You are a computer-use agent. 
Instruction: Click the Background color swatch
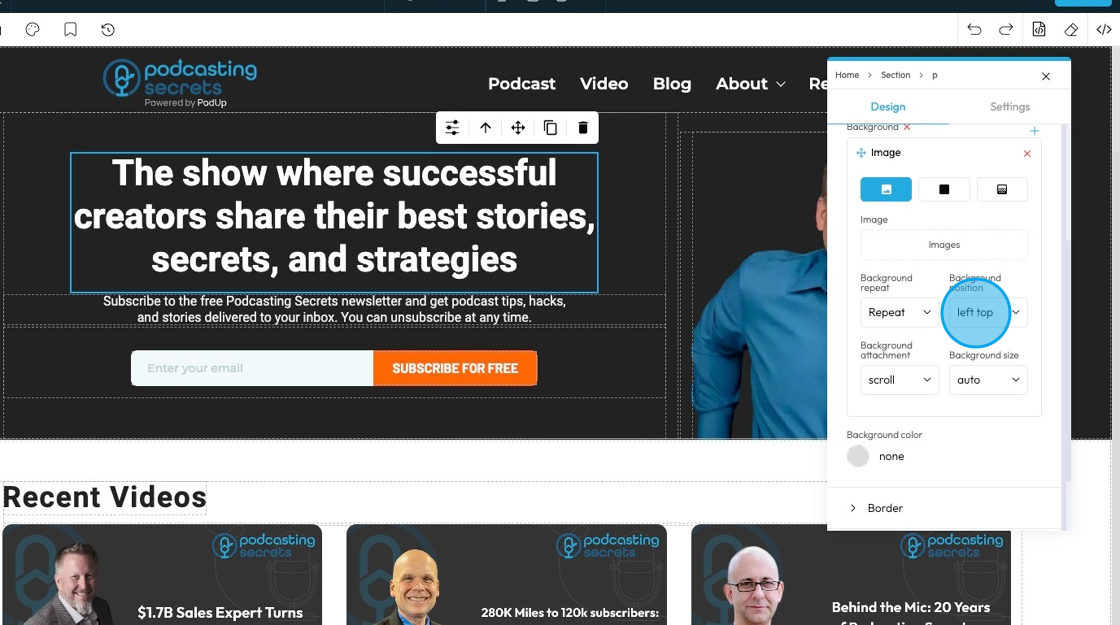click(x=858, y=456)
